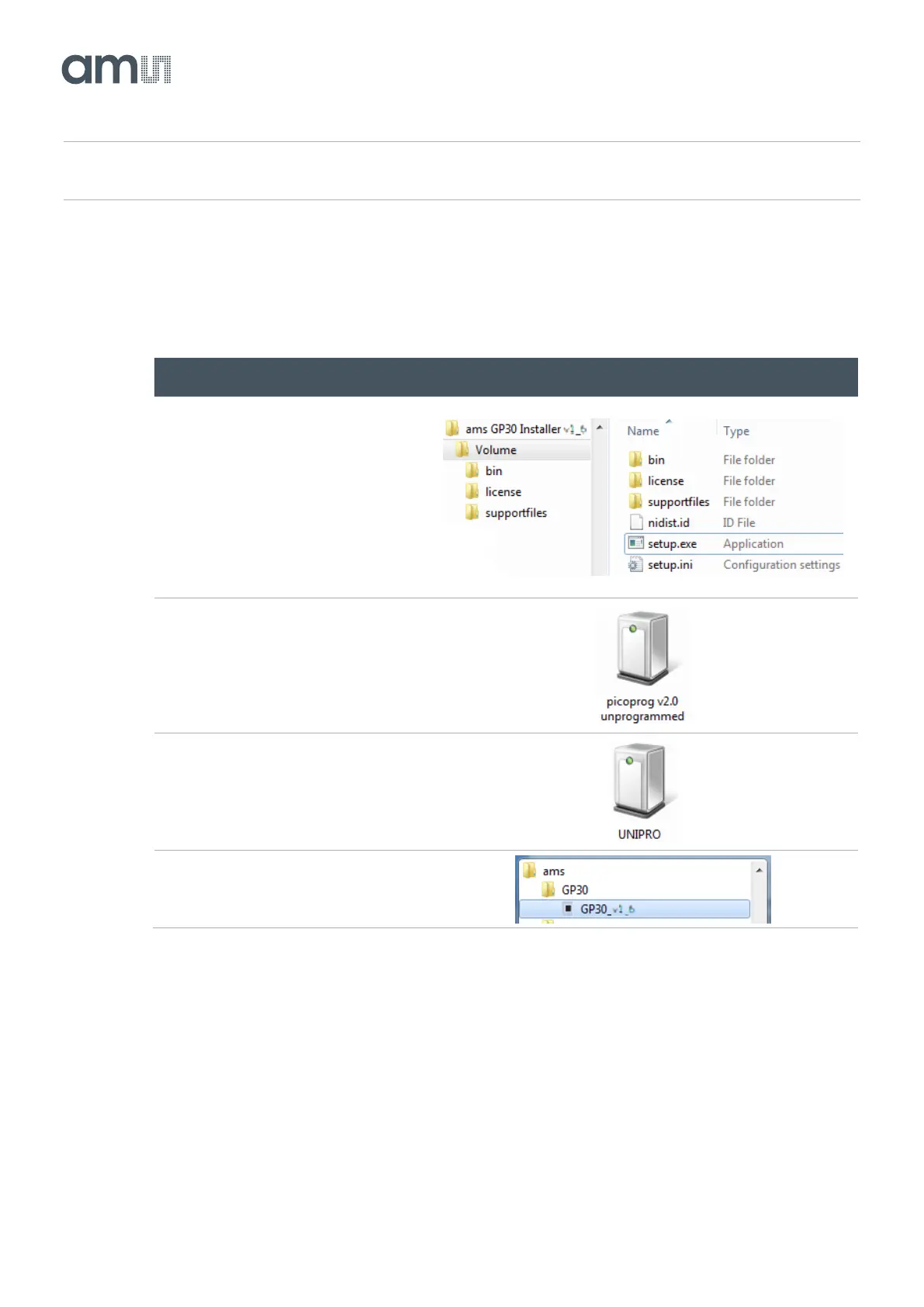This screenshot has height=1307, width=924.
Task: Open supportfiles folder icon in file list
Action: coord(635,501)
